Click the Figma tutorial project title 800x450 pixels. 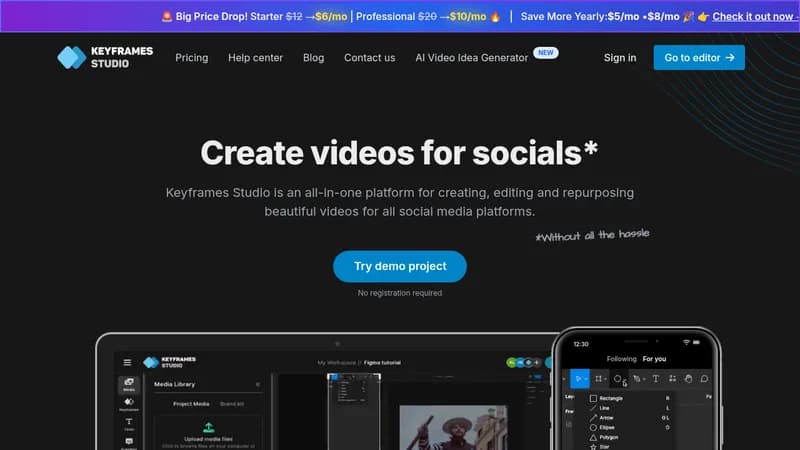point(382,363)
